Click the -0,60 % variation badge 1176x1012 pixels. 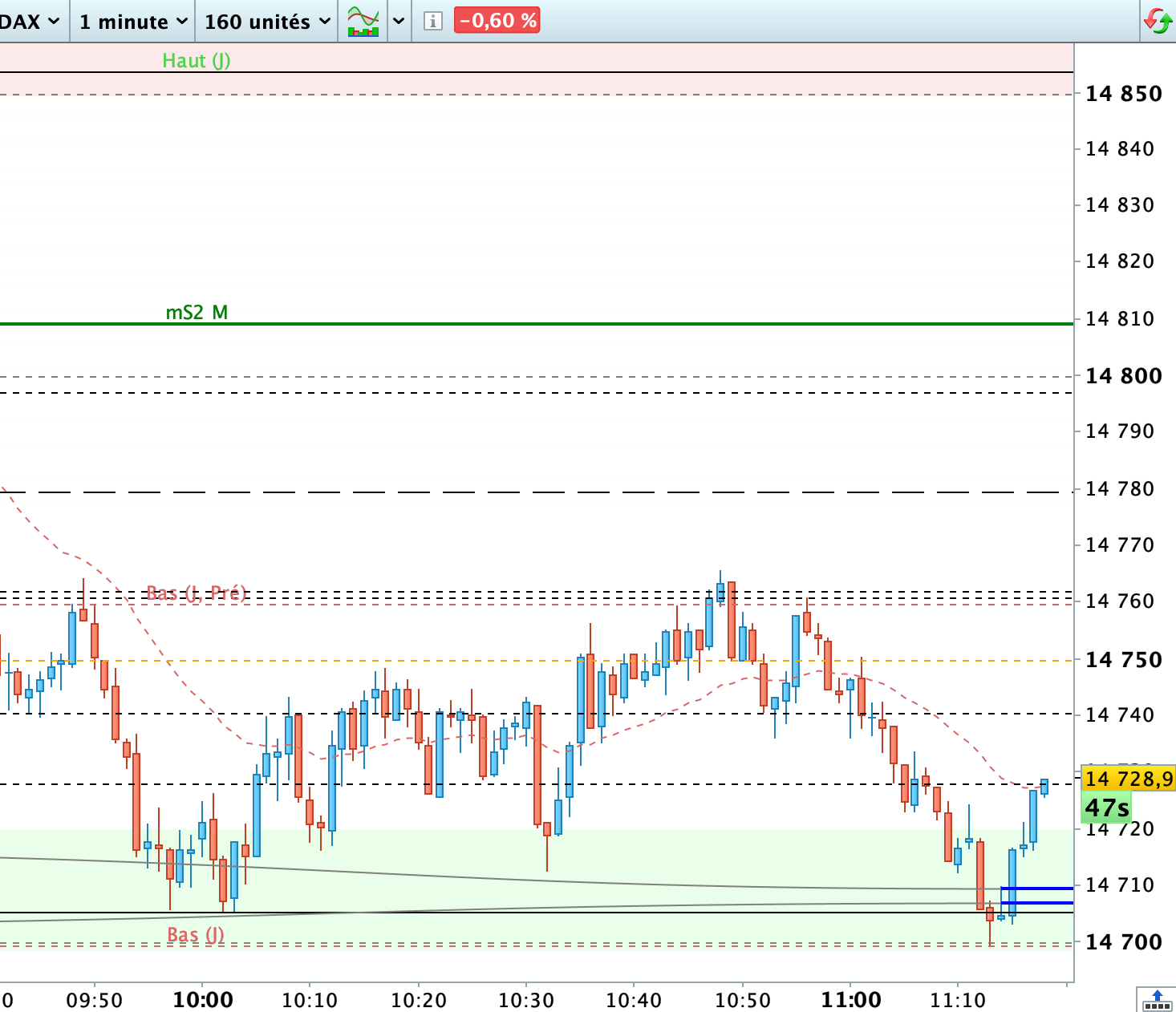click(x=497, y=21)
